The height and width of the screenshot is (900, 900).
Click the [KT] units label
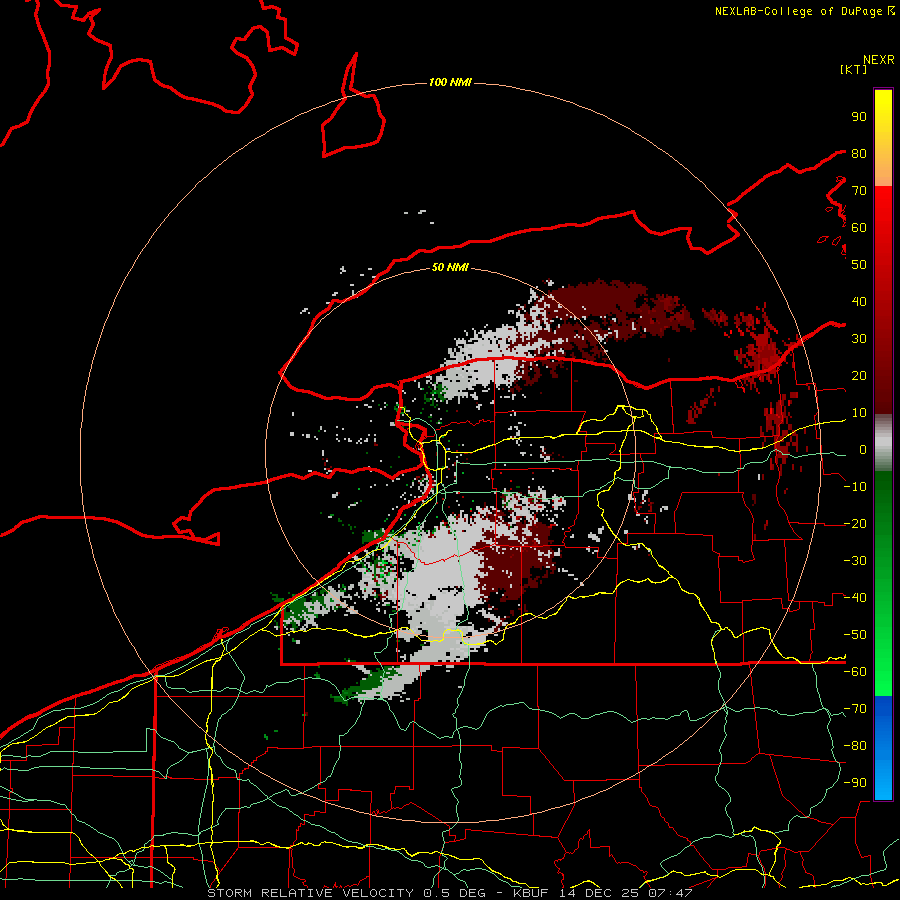[854, 69]
